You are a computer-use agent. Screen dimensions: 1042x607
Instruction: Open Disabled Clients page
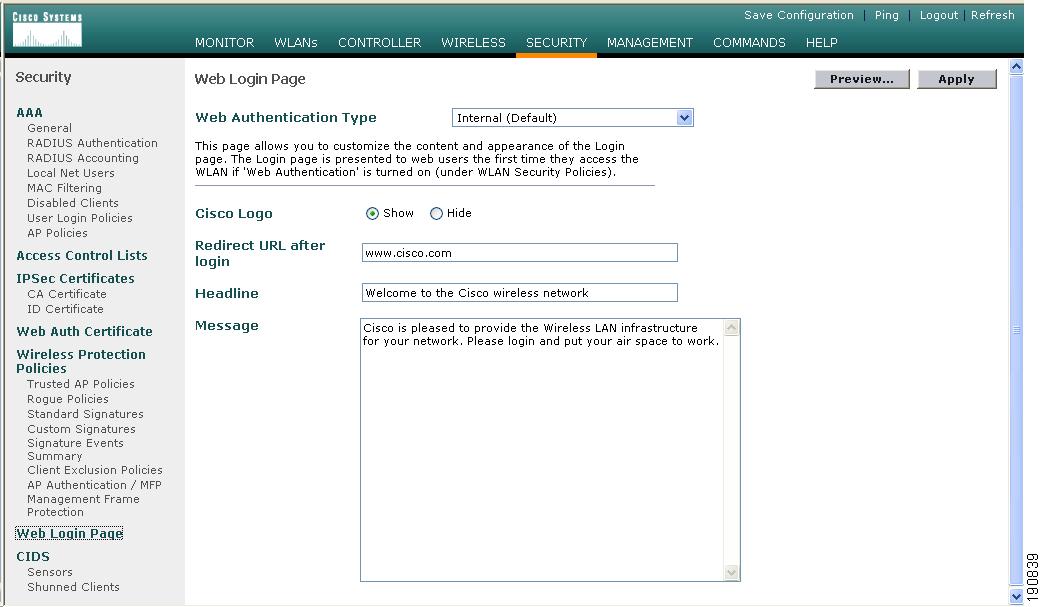[72, 203]
